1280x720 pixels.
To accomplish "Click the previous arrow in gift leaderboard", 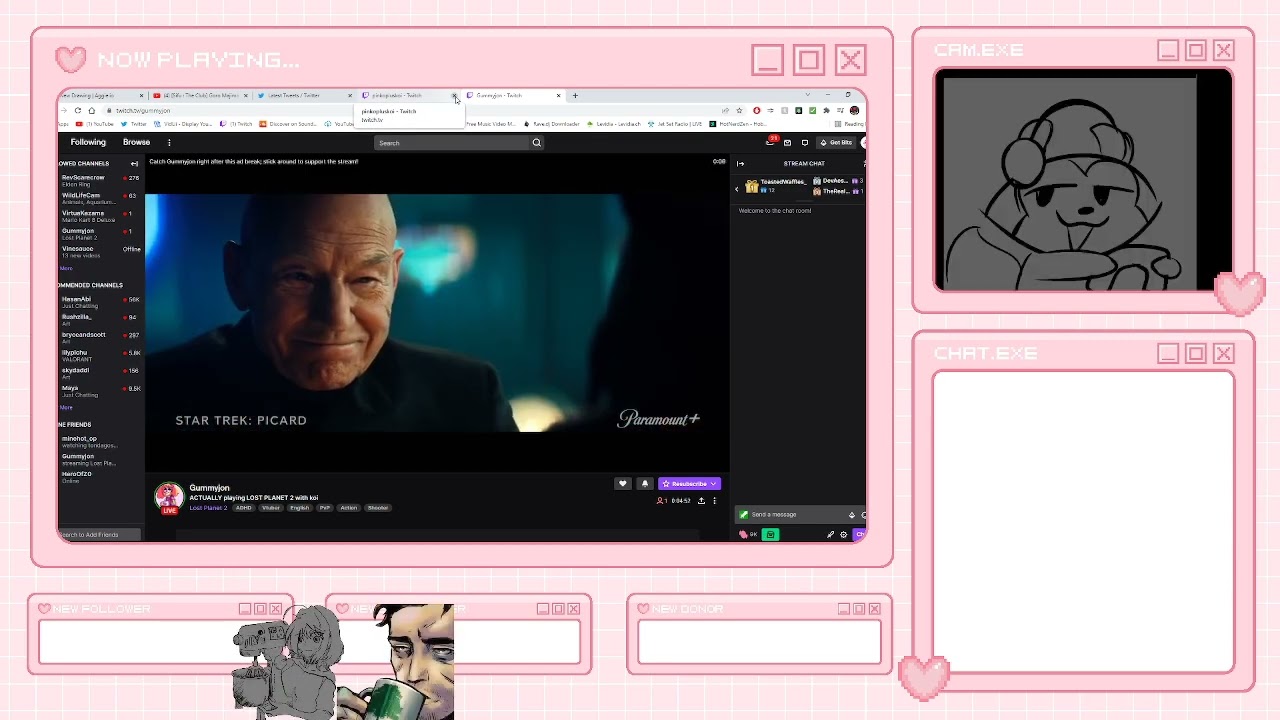I will 737,187.
